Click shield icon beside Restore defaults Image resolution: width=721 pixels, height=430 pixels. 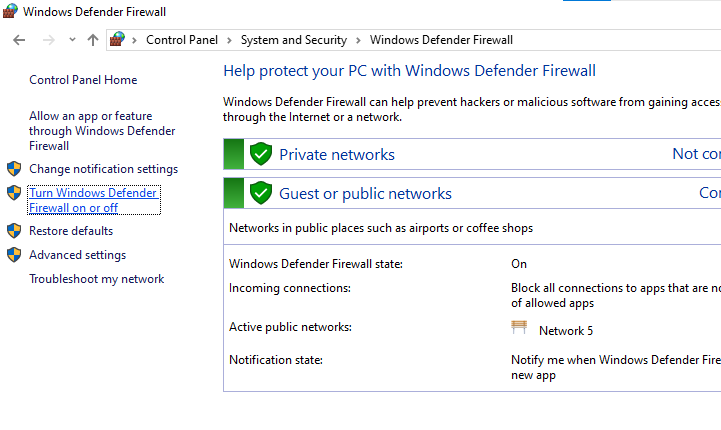pyautogui.click(x=14, y=230)
